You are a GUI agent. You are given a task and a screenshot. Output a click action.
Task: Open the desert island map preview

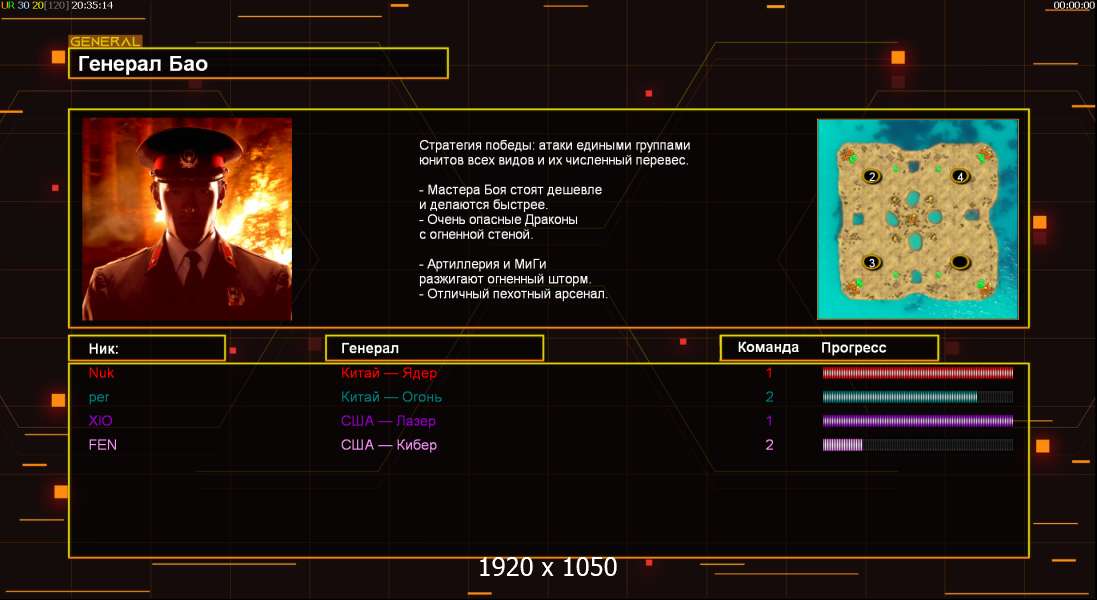[918, 219]
